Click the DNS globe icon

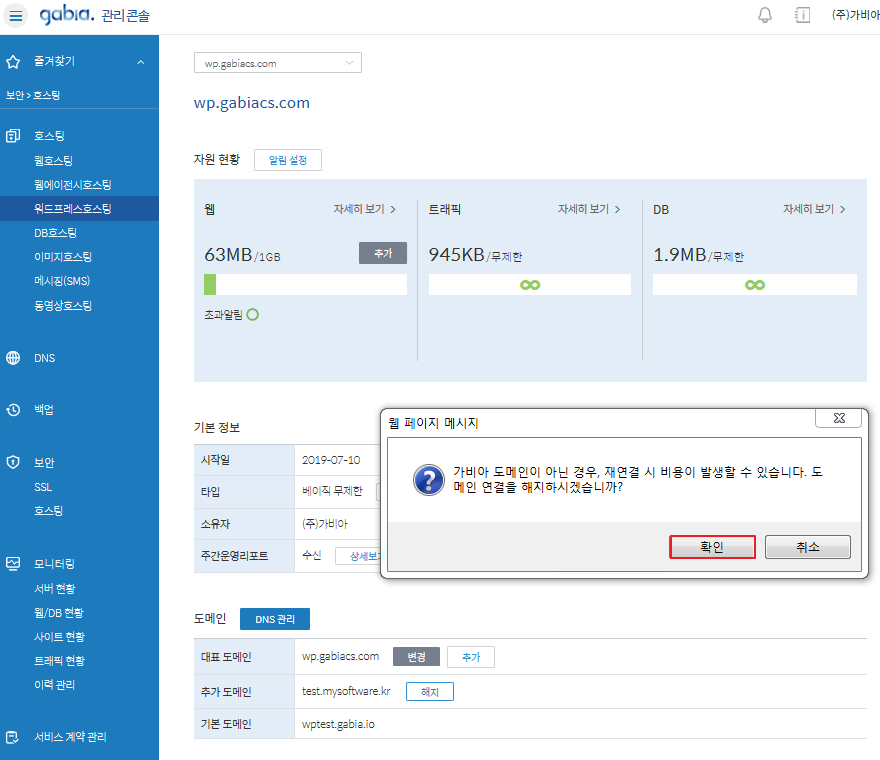13,358
